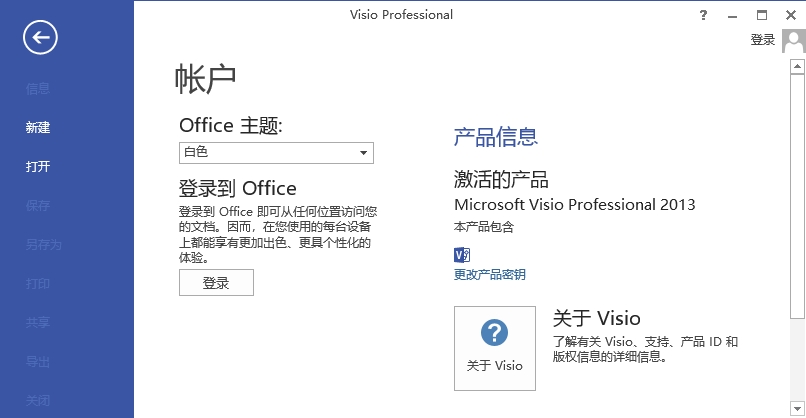
Task: Select 导出 in the sidebar
Action: pos(38,362)
